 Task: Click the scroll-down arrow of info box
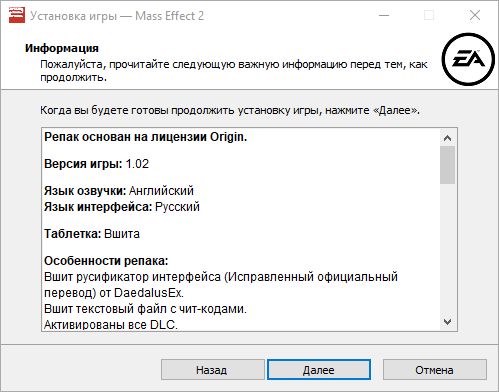[447, 322]
